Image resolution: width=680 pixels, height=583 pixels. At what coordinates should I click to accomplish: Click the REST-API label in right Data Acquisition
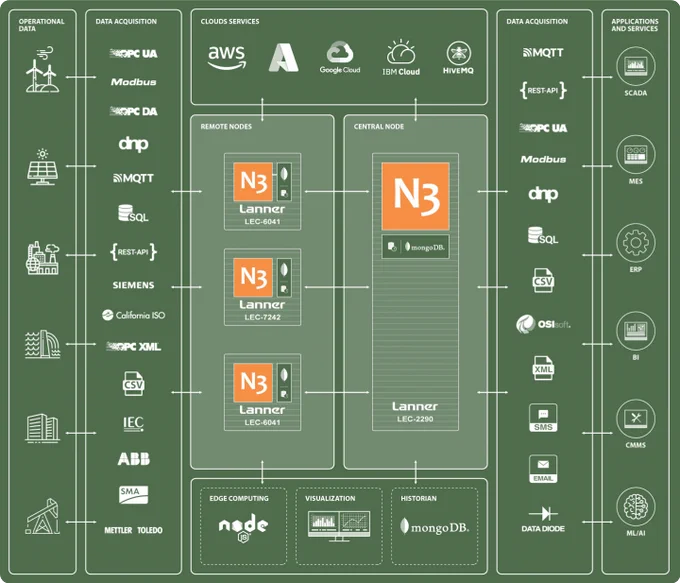pos(543,91)
